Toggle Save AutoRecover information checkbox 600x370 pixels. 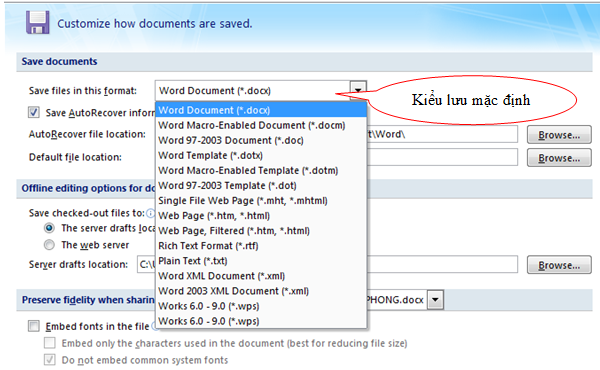tap(34, 112)
